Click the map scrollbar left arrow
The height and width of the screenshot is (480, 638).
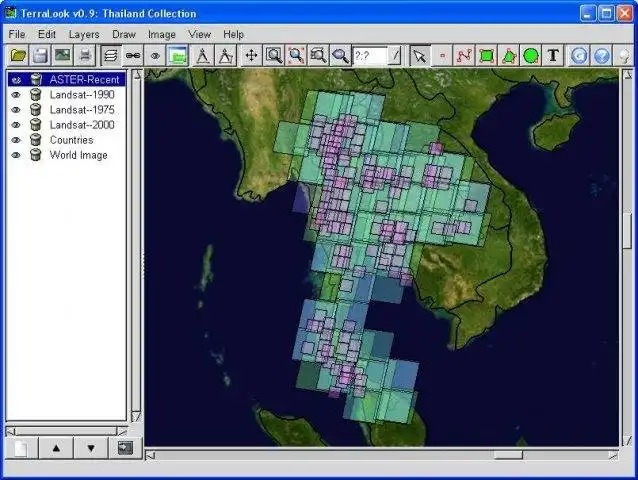point(150,455)
